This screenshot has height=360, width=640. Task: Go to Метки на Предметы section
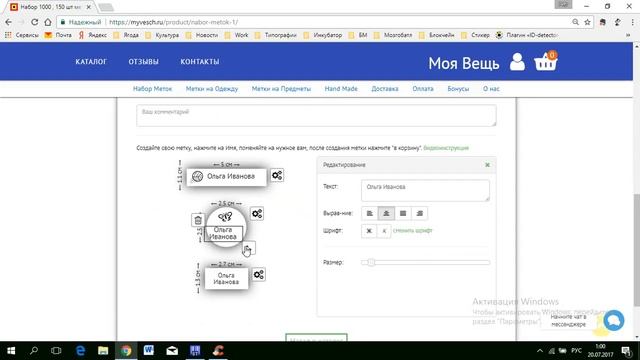[x=281, y=89]
